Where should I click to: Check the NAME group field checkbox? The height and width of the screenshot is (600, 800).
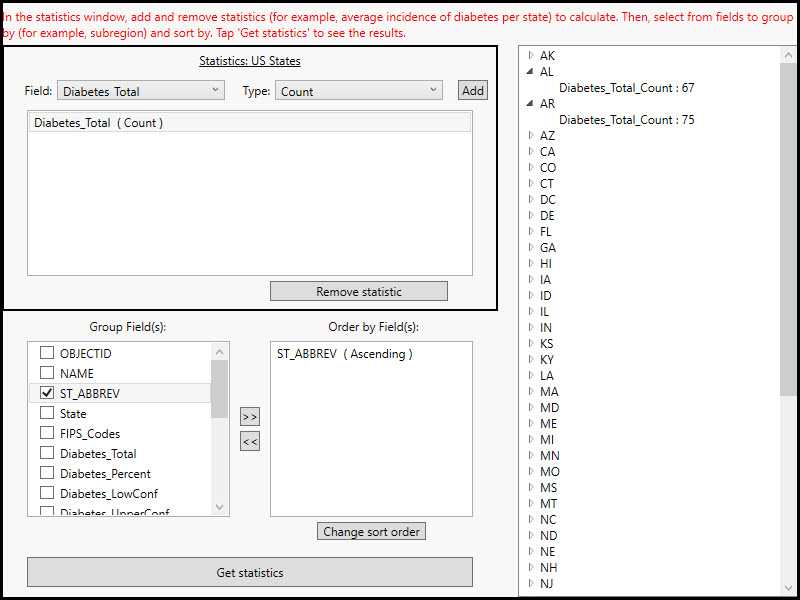pos(47,373)
